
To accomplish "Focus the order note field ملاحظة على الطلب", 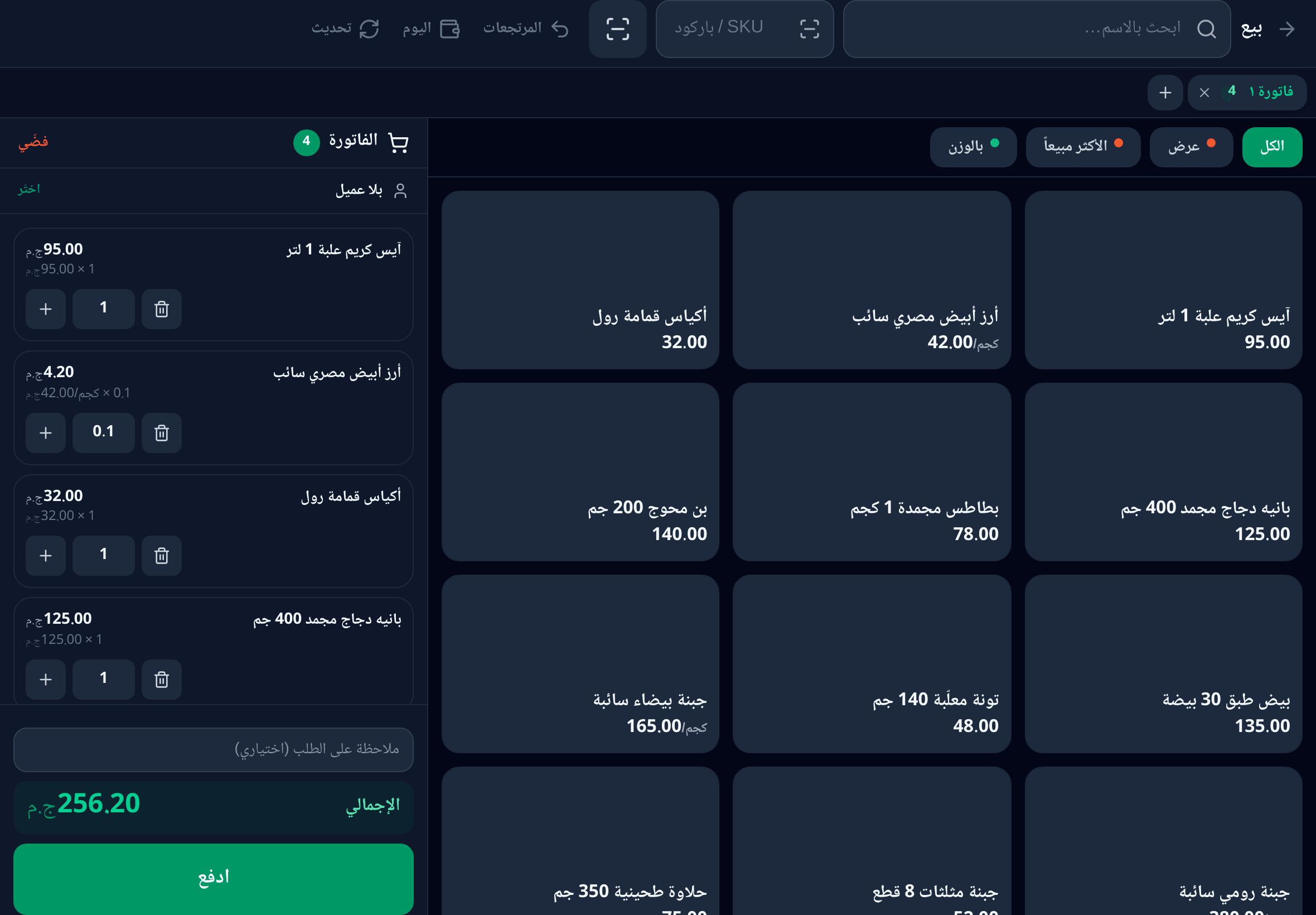I will 213,749.
